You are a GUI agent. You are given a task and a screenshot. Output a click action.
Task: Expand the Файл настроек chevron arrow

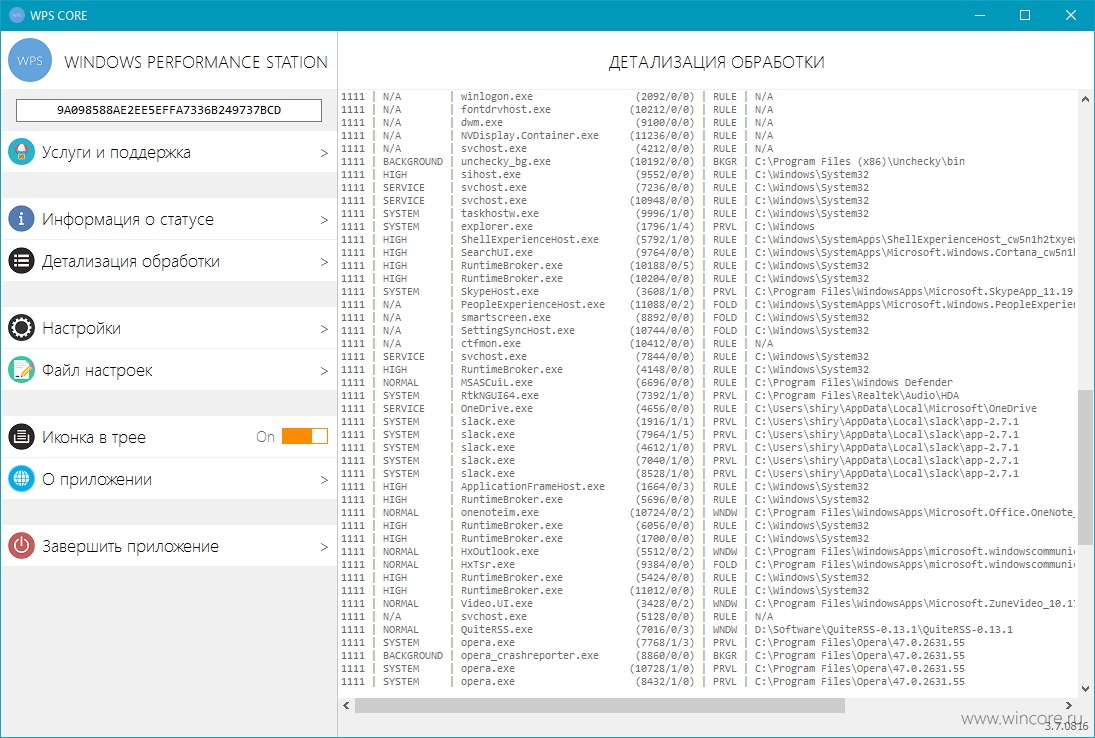click(324, 371)
